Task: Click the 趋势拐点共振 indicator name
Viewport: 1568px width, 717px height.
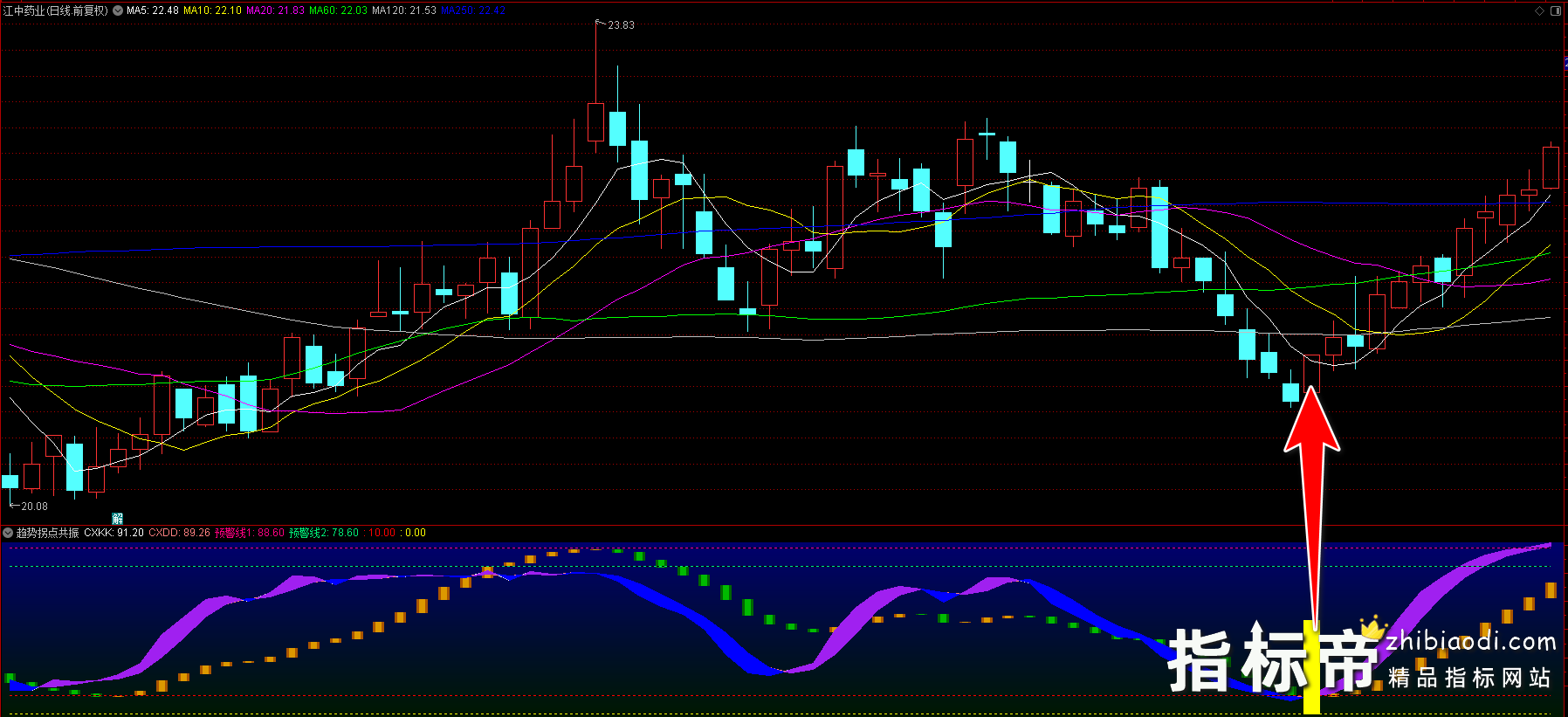Action: click(x=47, y=533)
